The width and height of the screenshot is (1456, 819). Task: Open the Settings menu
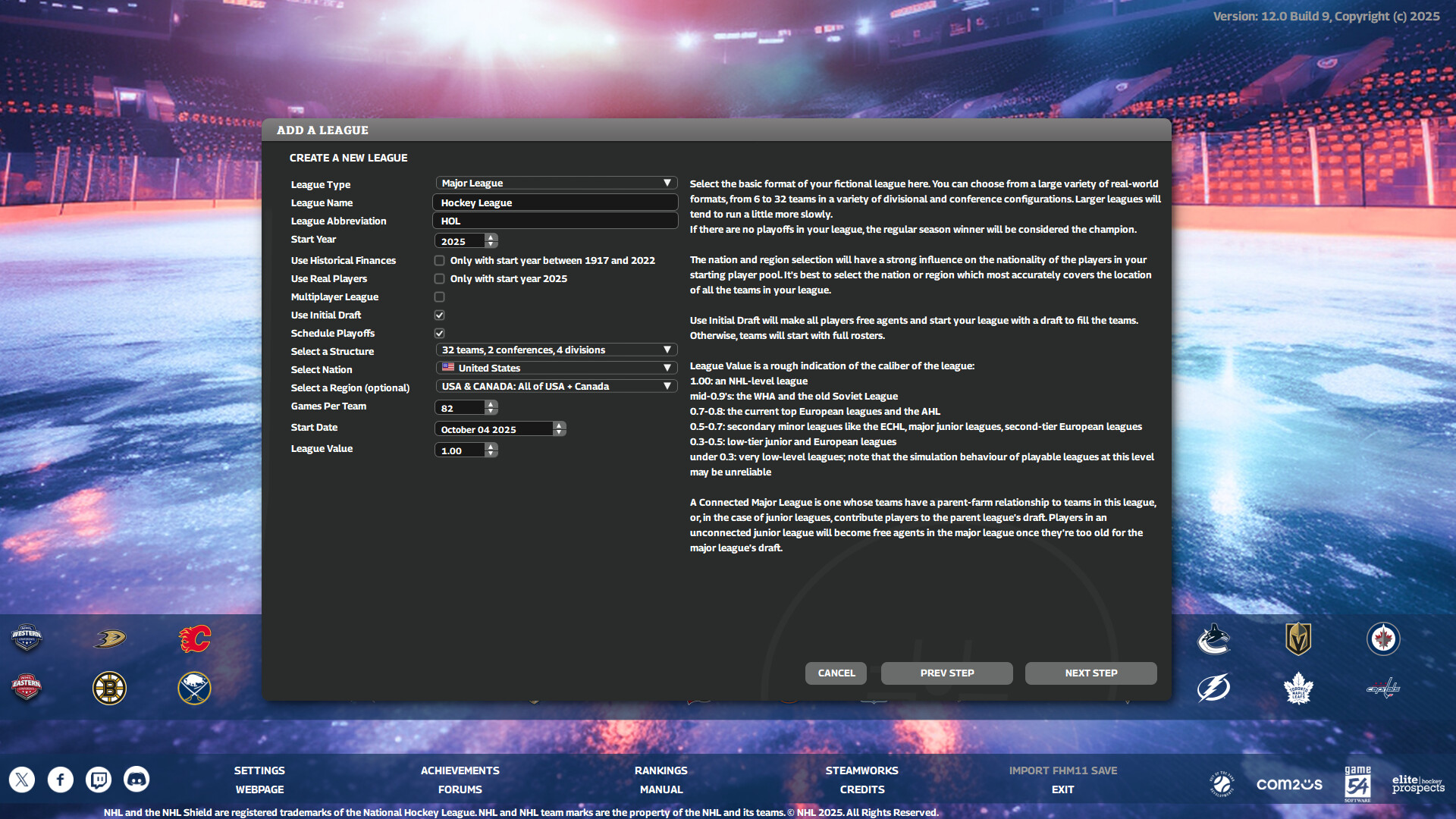point(259,770)
